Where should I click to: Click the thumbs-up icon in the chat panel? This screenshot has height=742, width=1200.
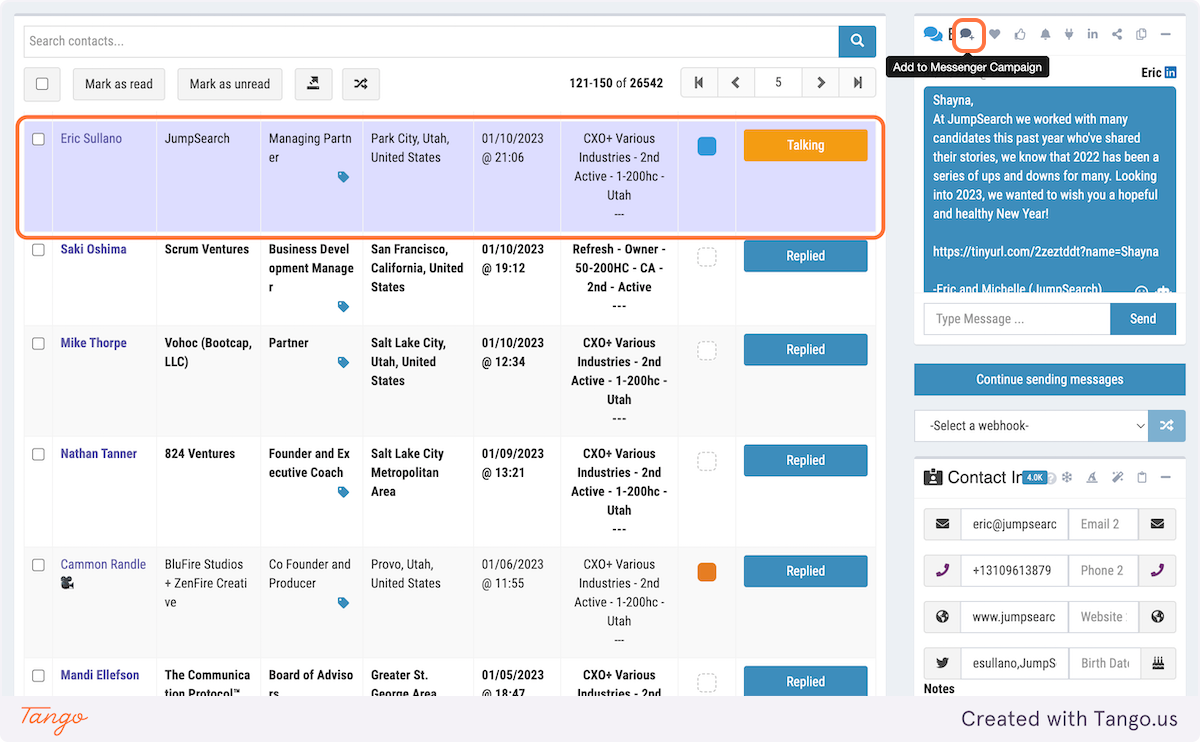coord(1020,34)
